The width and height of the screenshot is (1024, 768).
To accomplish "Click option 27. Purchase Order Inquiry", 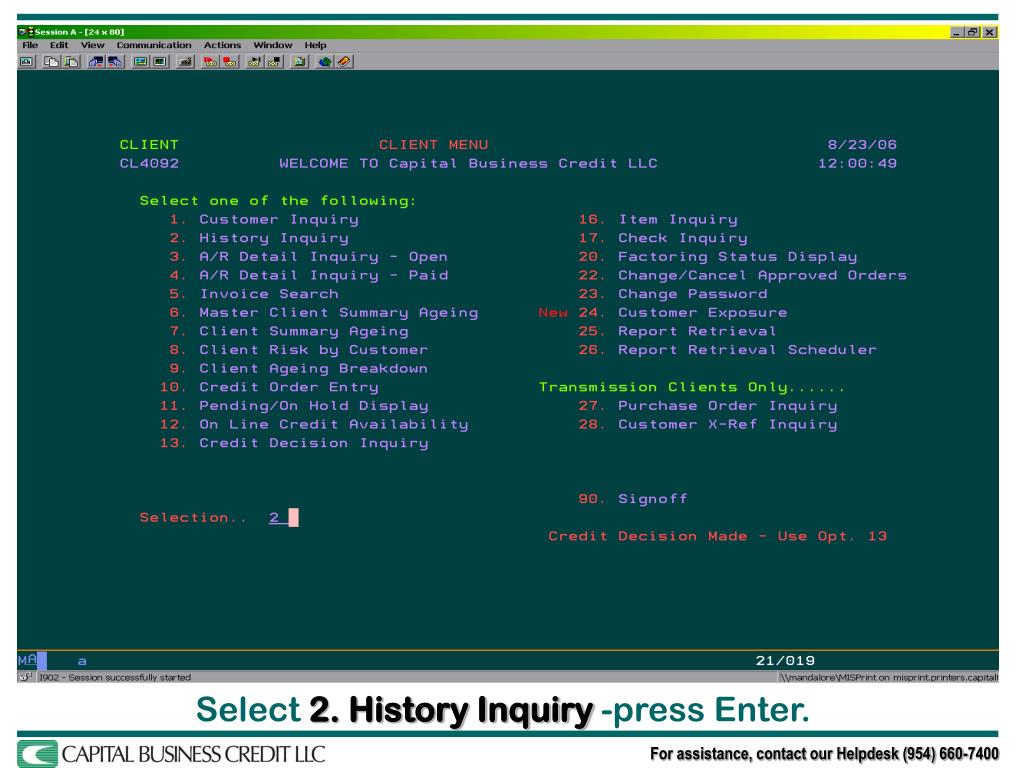I will pos(707,406).
